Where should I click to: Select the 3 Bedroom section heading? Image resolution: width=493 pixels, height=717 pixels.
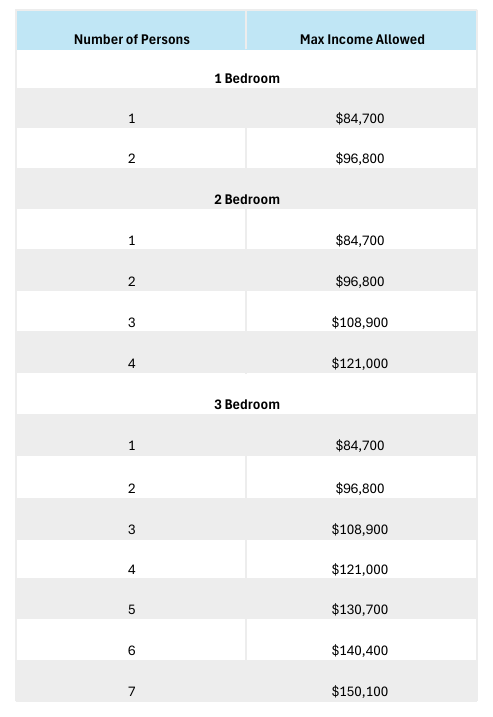point(247,404)
